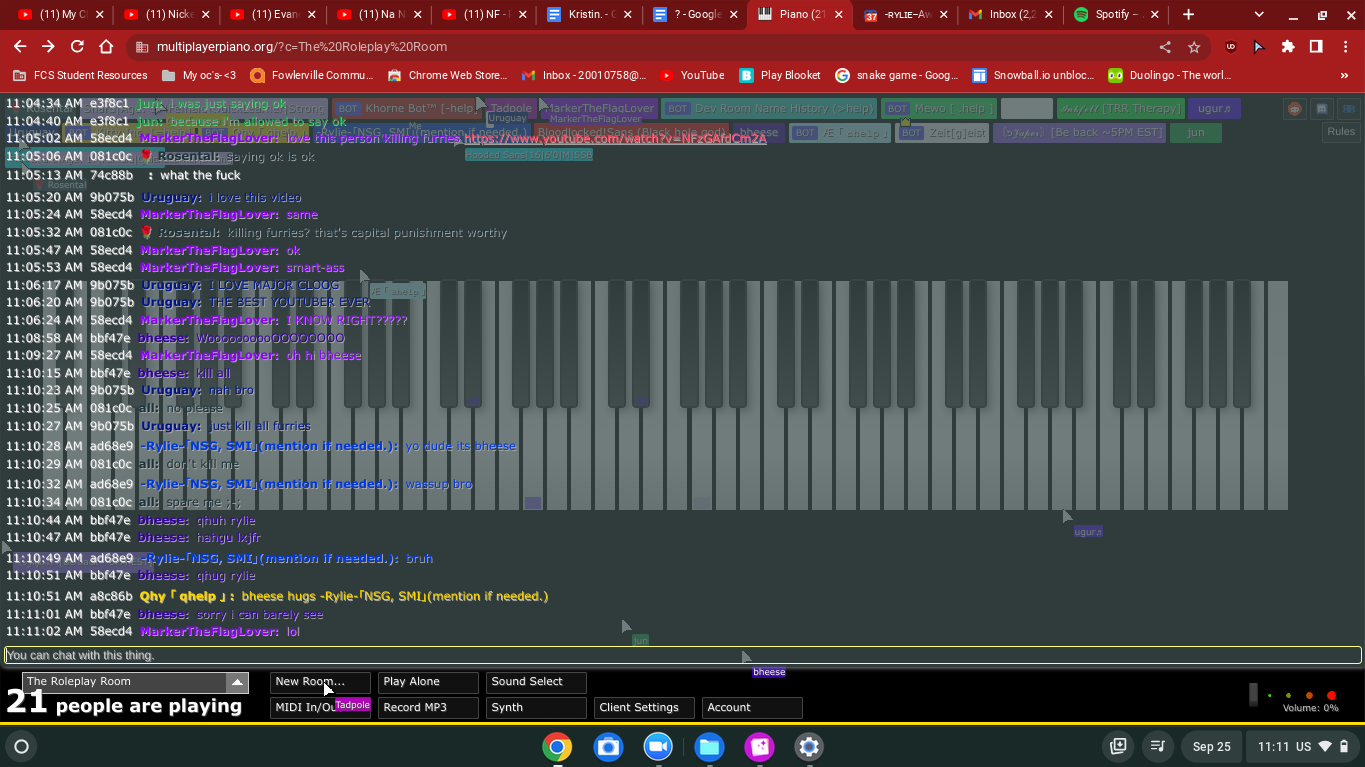Open the Files app in the shelf
Screen dimensions: 1365x767
coord(709,747)
